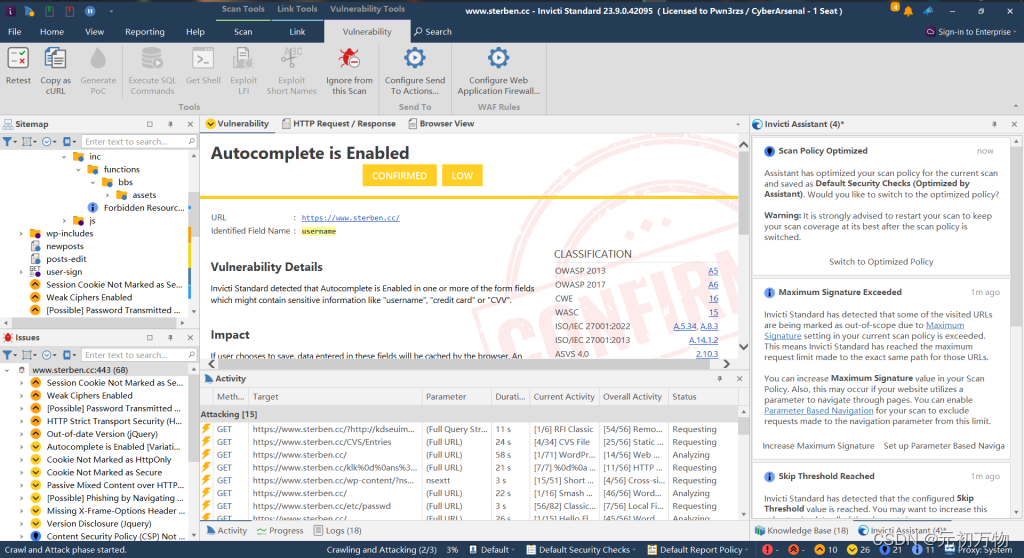This screenshot has height=558, width=1024.
Task: Switch to the Scan ribbon tab
Action: pos(243,31)
